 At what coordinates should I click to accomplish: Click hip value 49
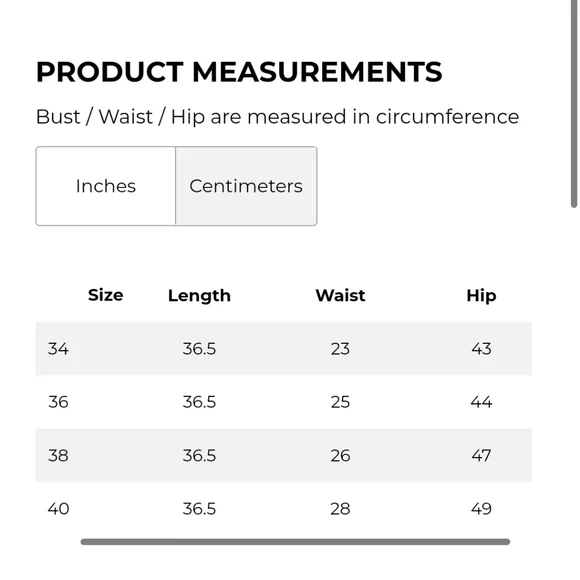[481, 509]
